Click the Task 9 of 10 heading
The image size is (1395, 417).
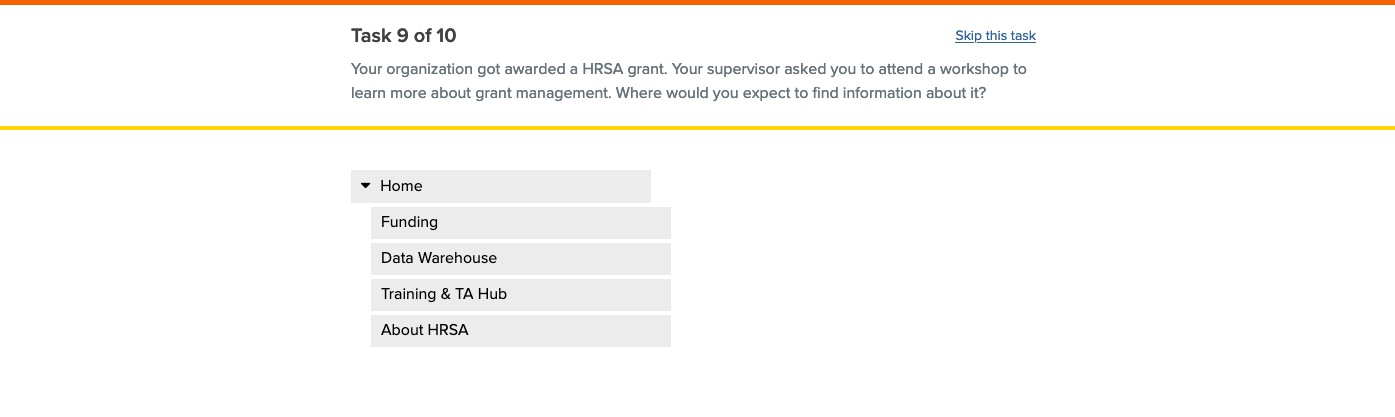click(x=403, y=36)
